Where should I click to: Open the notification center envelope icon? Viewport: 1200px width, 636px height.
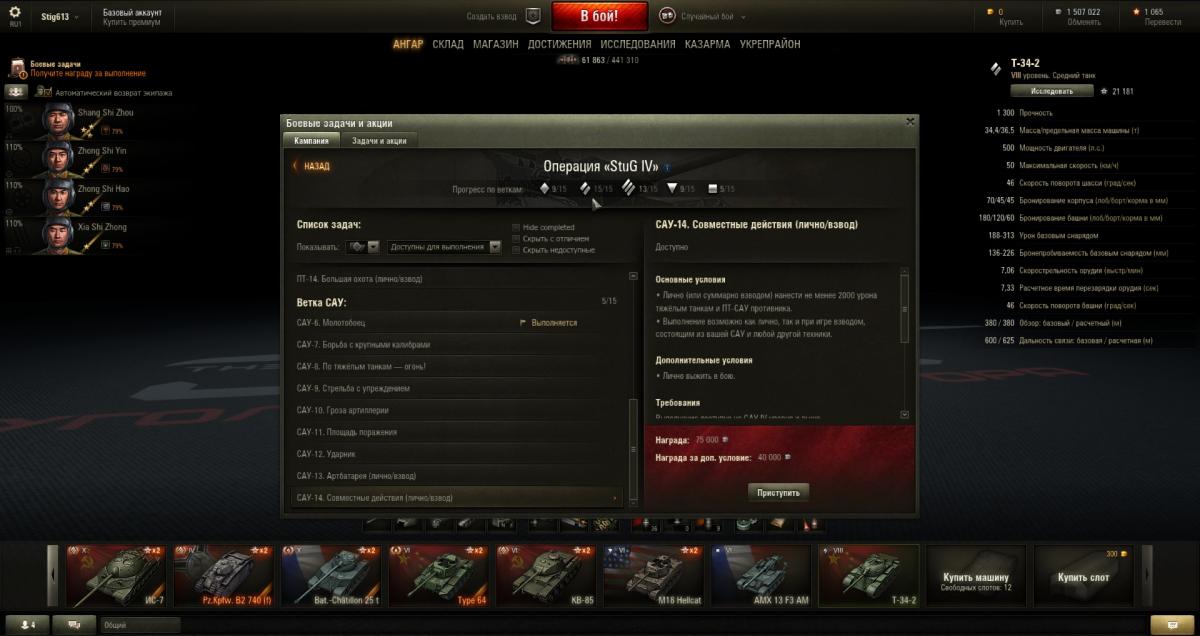click(x=1172, y=625)
